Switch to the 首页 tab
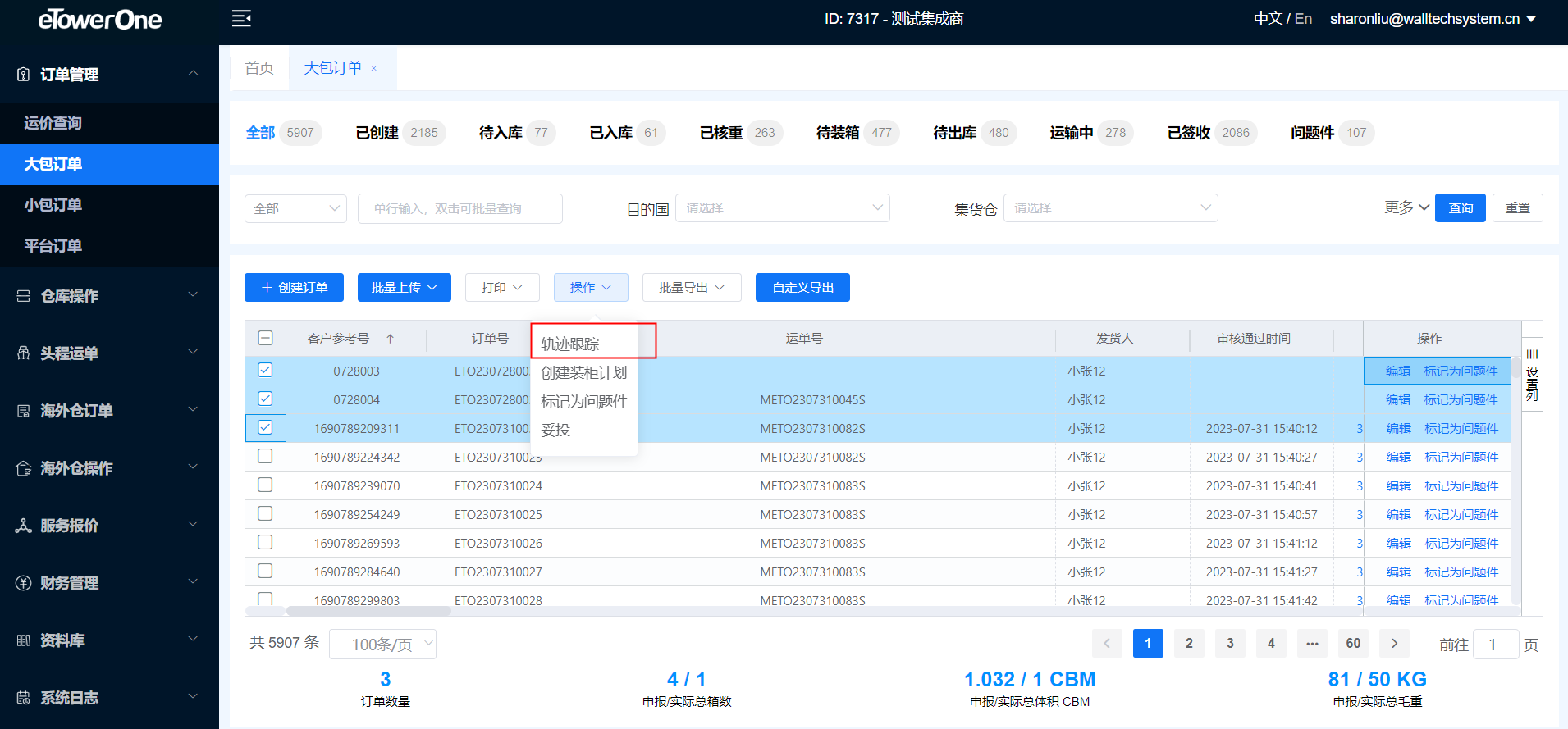Viewport: 1568px width, 729px height. 259,68
